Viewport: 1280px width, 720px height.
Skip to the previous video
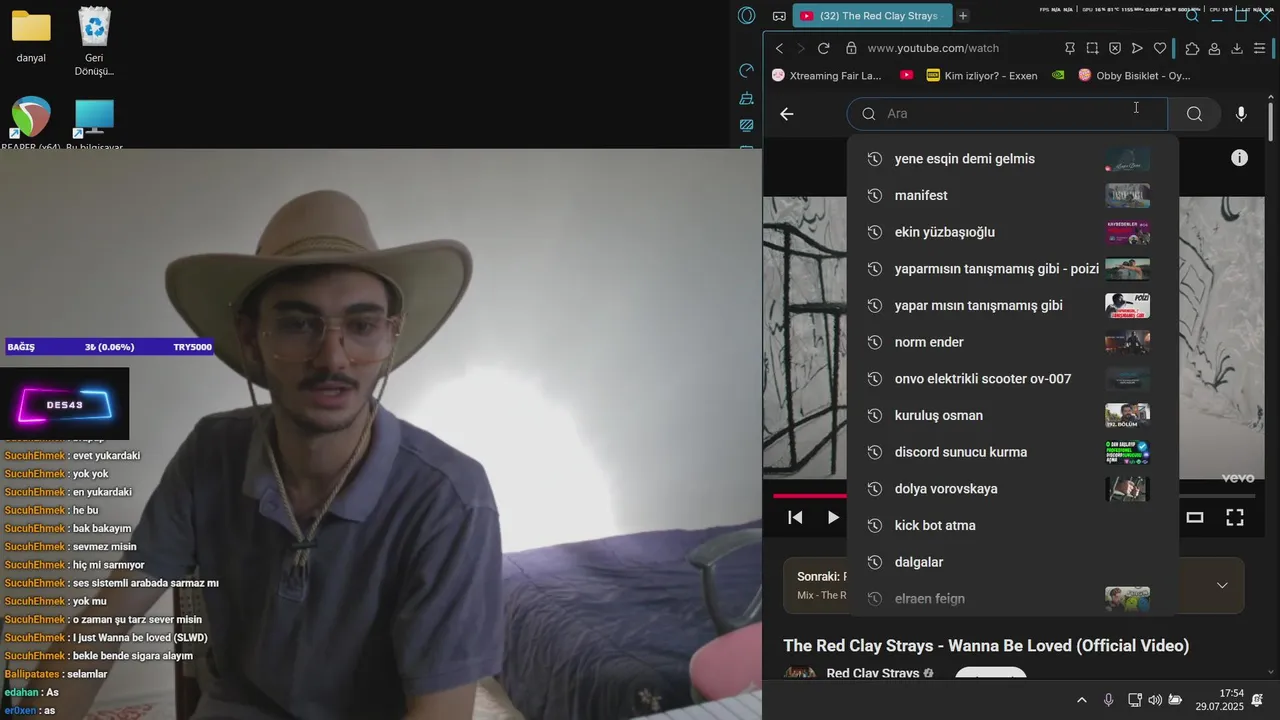click(795, 517)
